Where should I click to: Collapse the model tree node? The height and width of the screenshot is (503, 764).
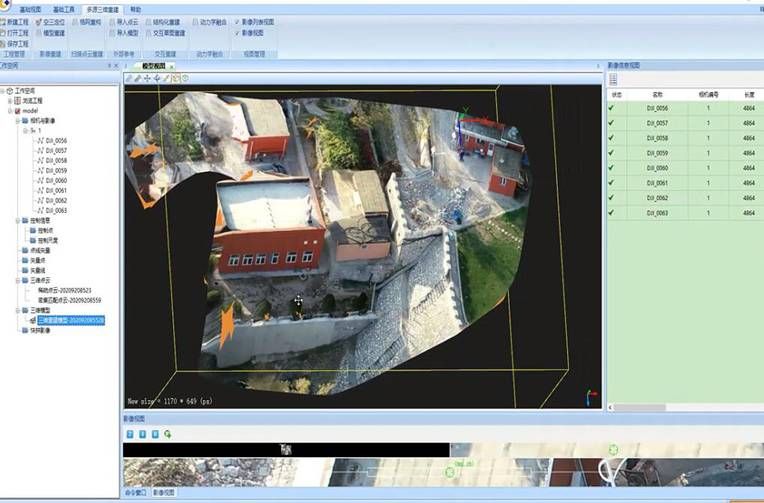[x=10, y=111]
